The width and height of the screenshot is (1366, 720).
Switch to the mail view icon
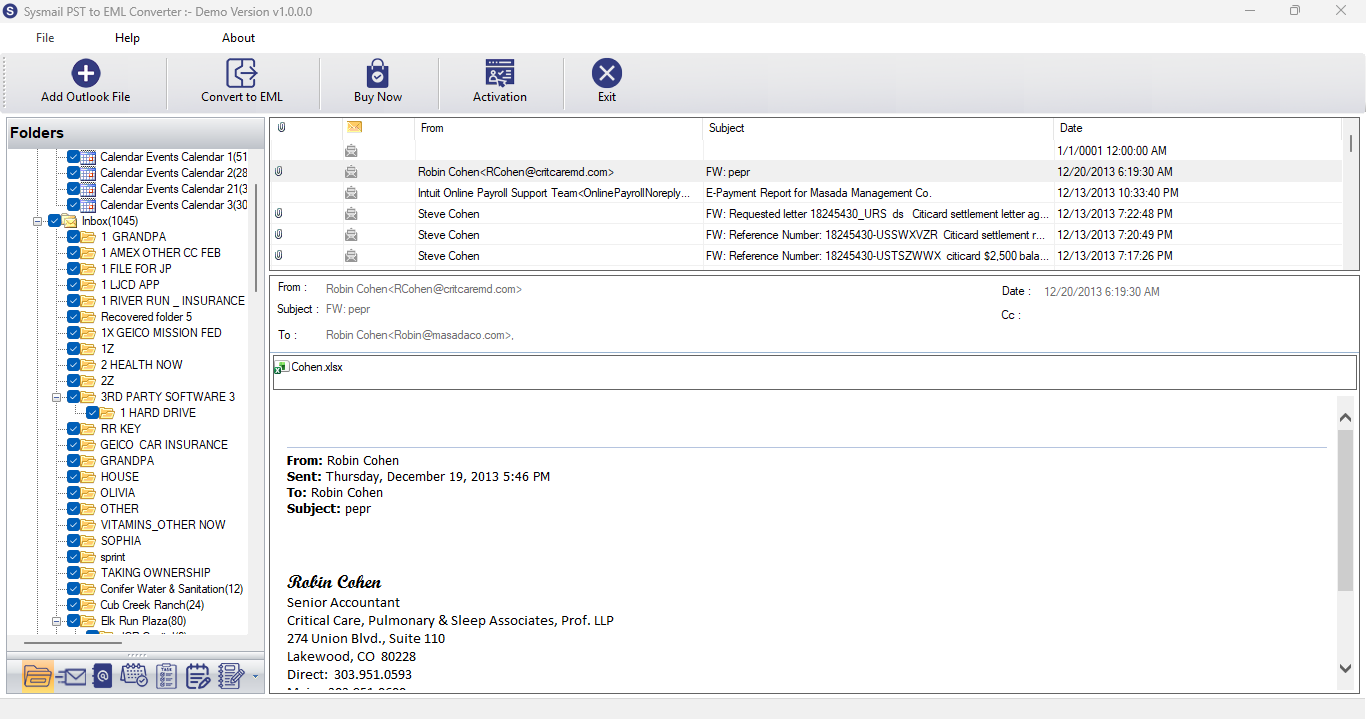(71, 677)
